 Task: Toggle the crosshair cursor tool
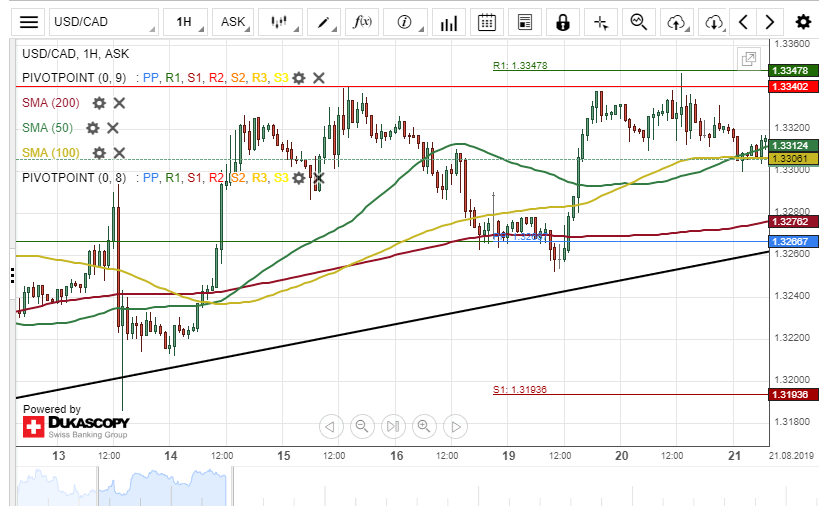(600, 22)
